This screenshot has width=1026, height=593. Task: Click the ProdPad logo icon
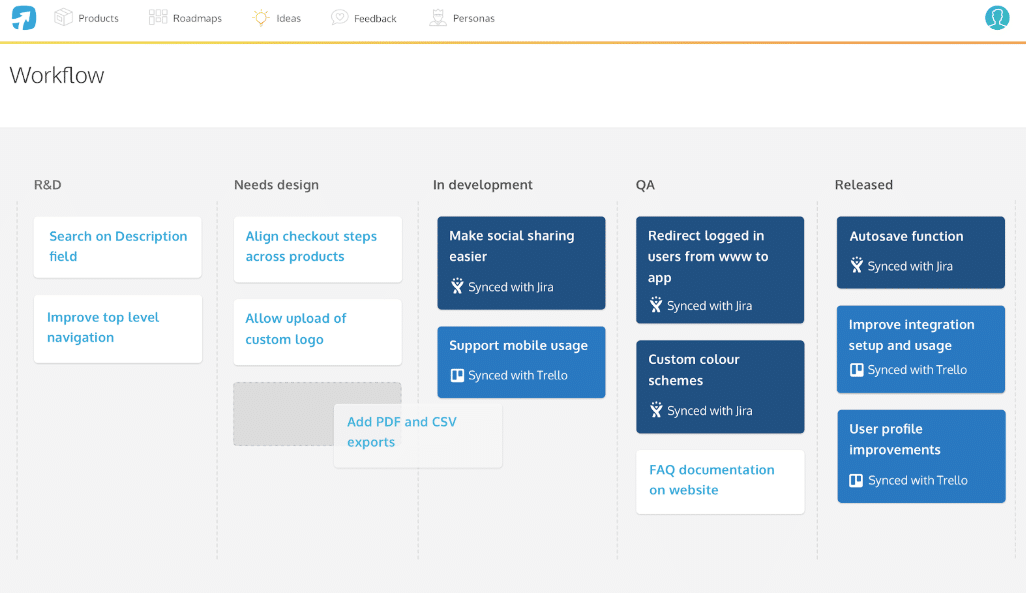click(22, 17)
